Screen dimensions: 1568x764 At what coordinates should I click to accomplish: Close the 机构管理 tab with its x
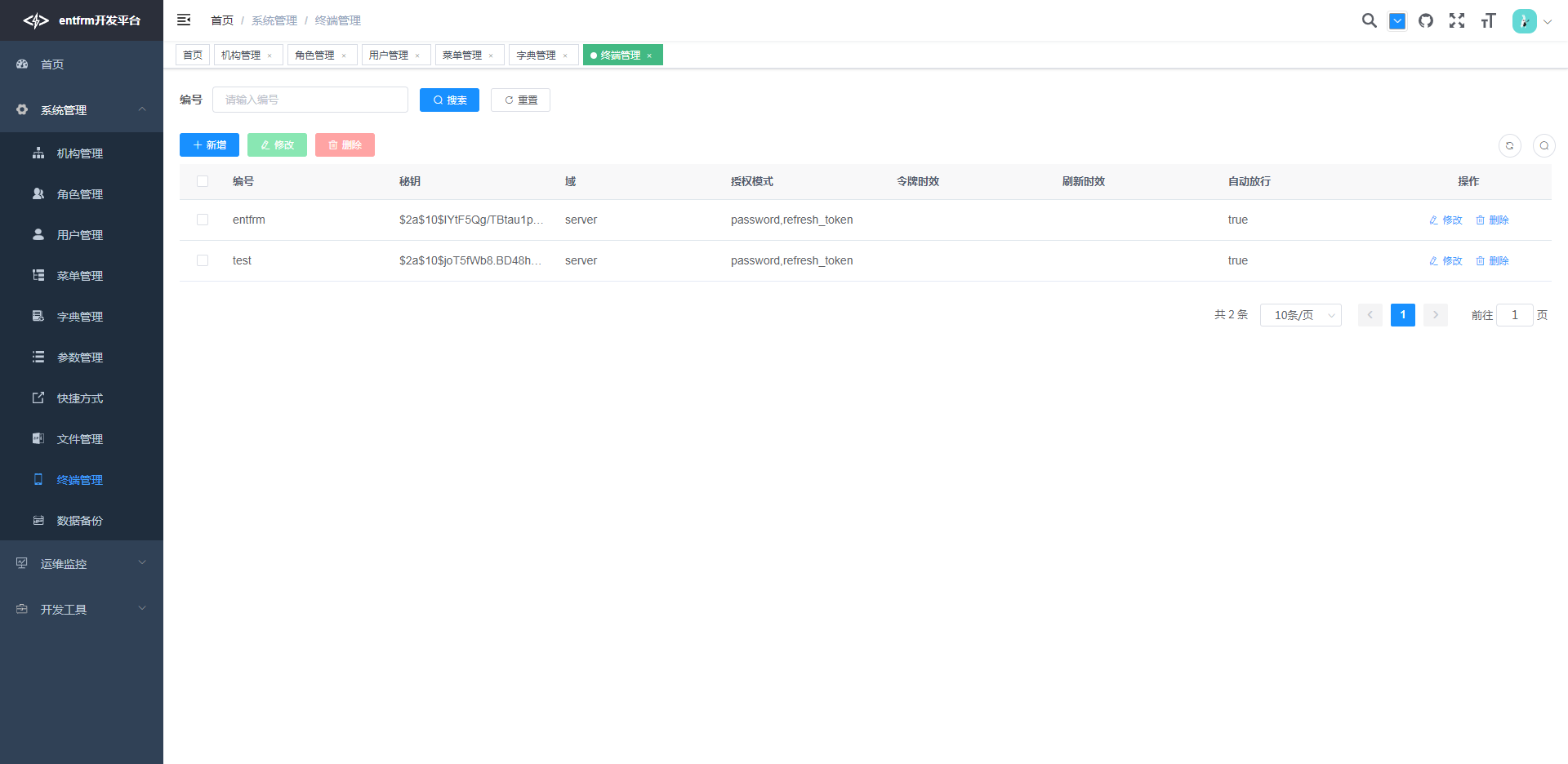pyautogui.click(x=269, y=56)
